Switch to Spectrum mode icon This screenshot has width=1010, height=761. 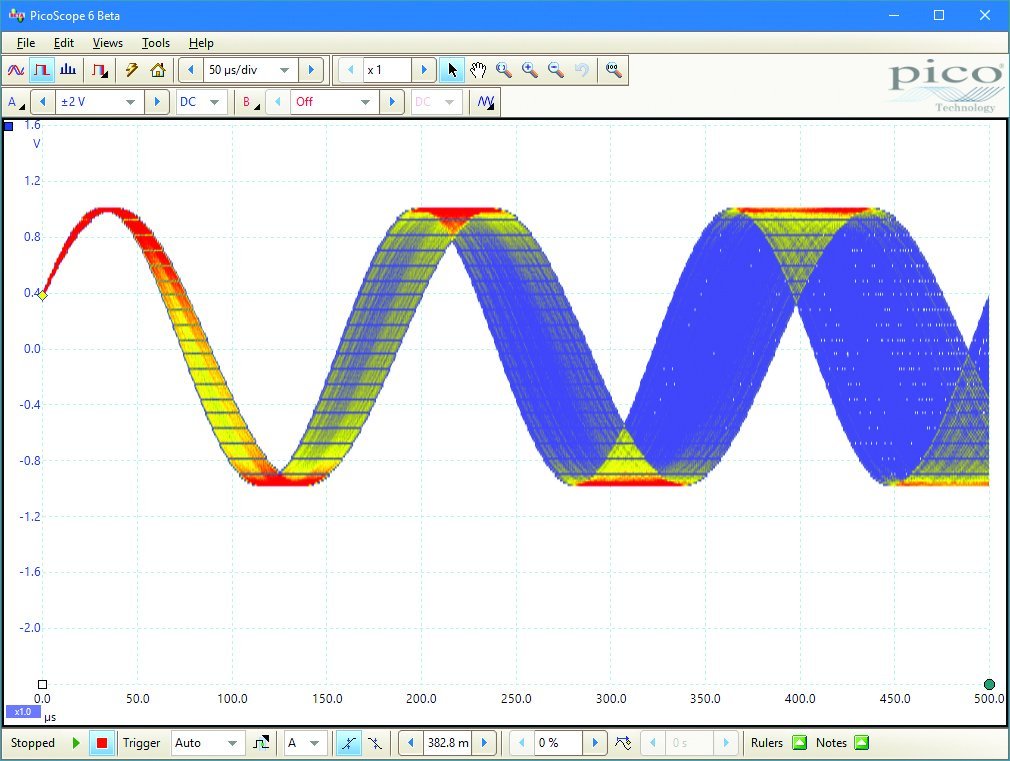pyautogui.click(x=68, y=70)
